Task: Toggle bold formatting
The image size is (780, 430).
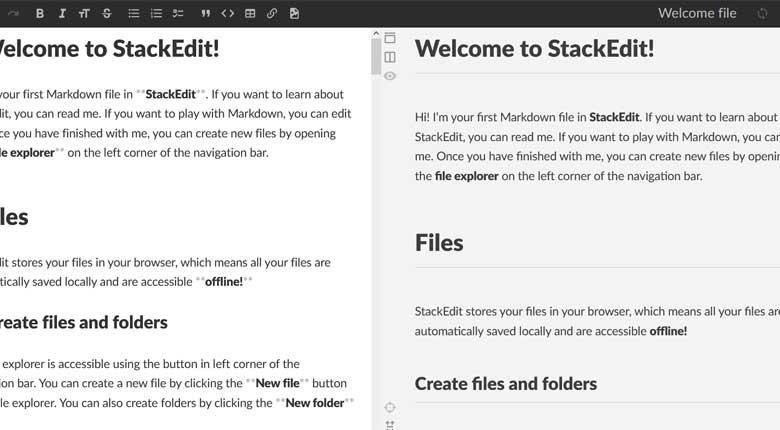Action: (40, 13)
